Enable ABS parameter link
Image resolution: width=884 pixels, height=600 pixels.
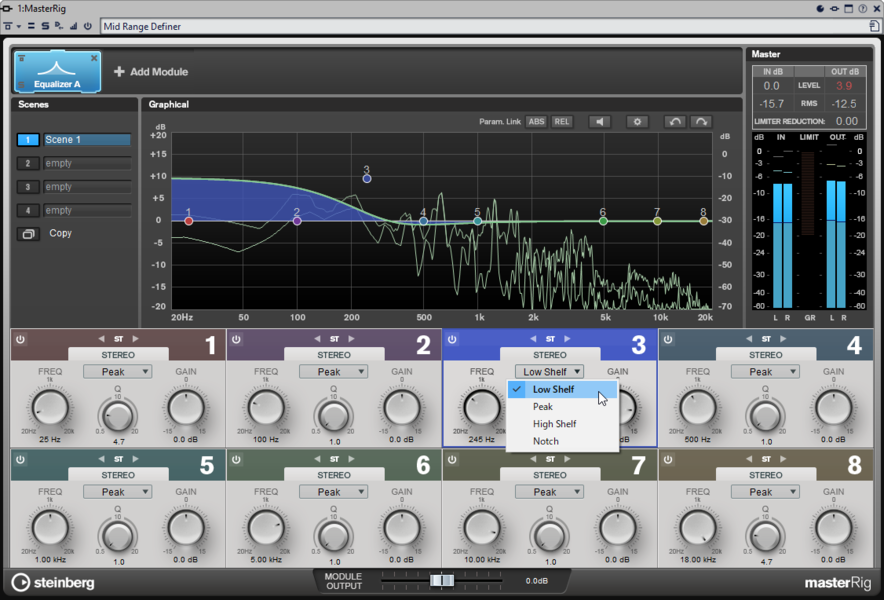coord(536,122)
